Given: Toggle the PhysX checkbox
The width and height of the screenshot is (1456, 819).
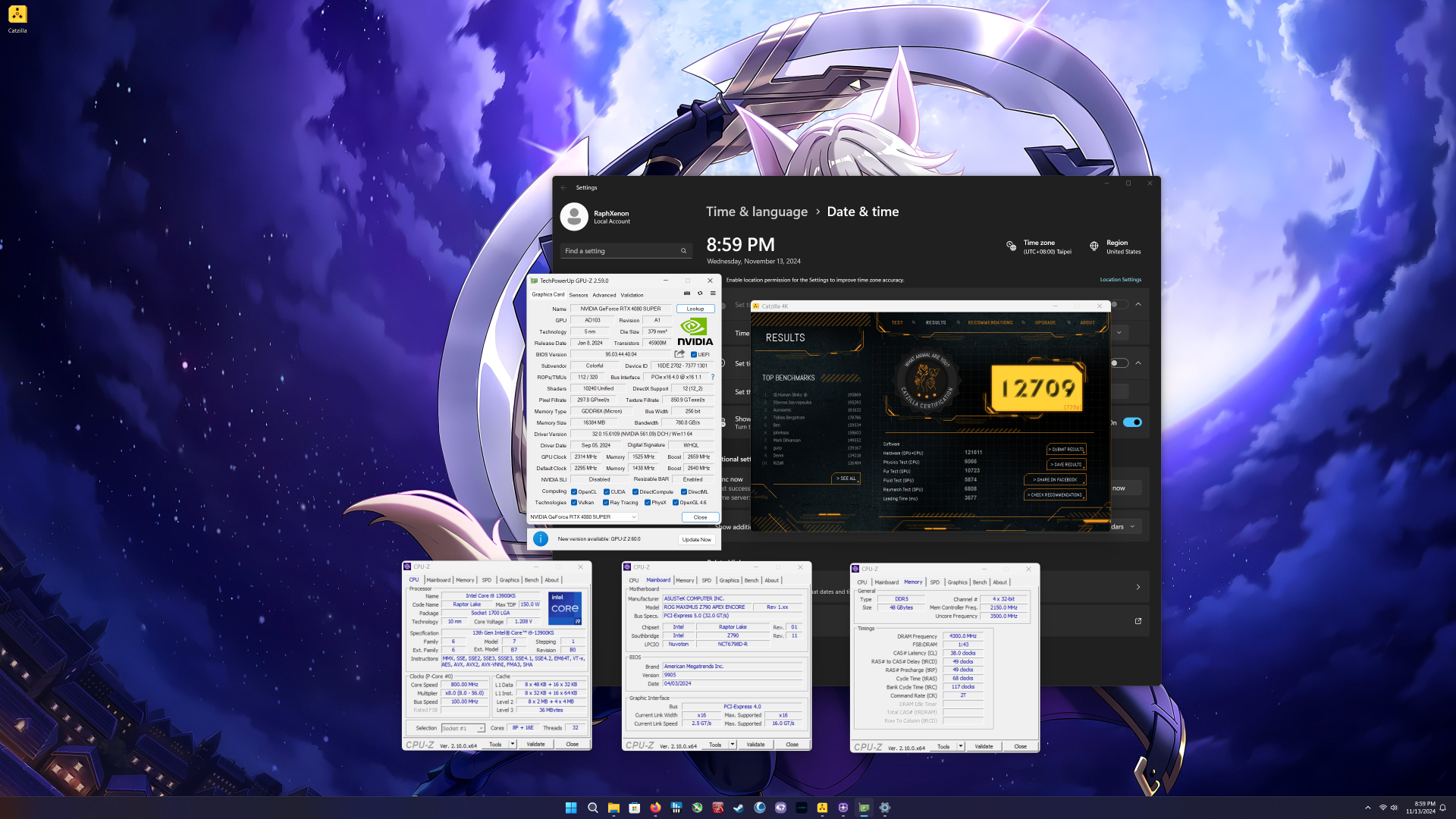Looking at the screenshot, I should [x=648, y=502].
